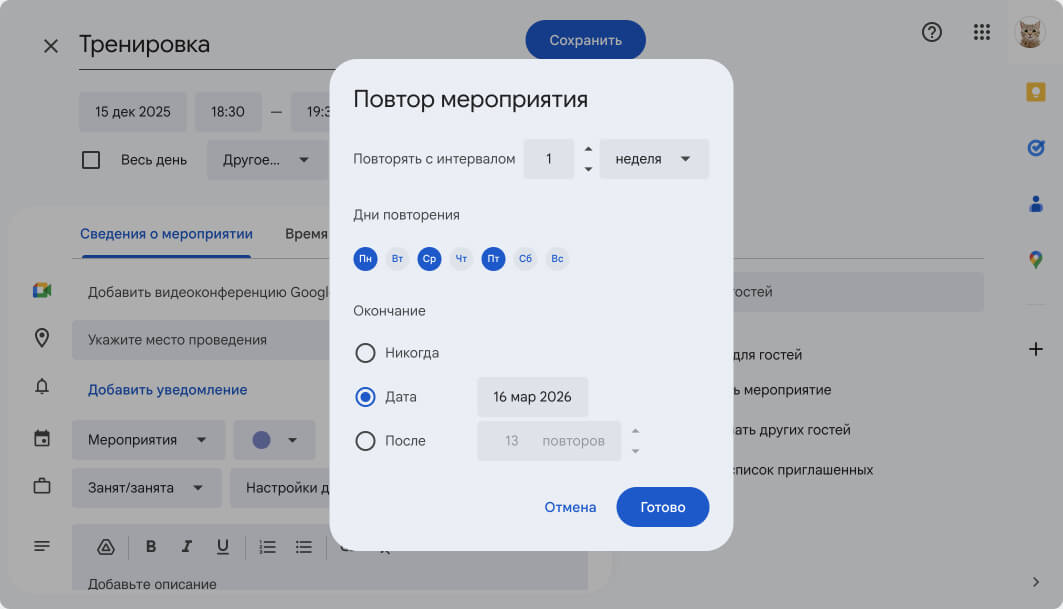Switch to the Сведения о мероприятии tab
The image size is (1063, 609).
[x=165, y=233]
